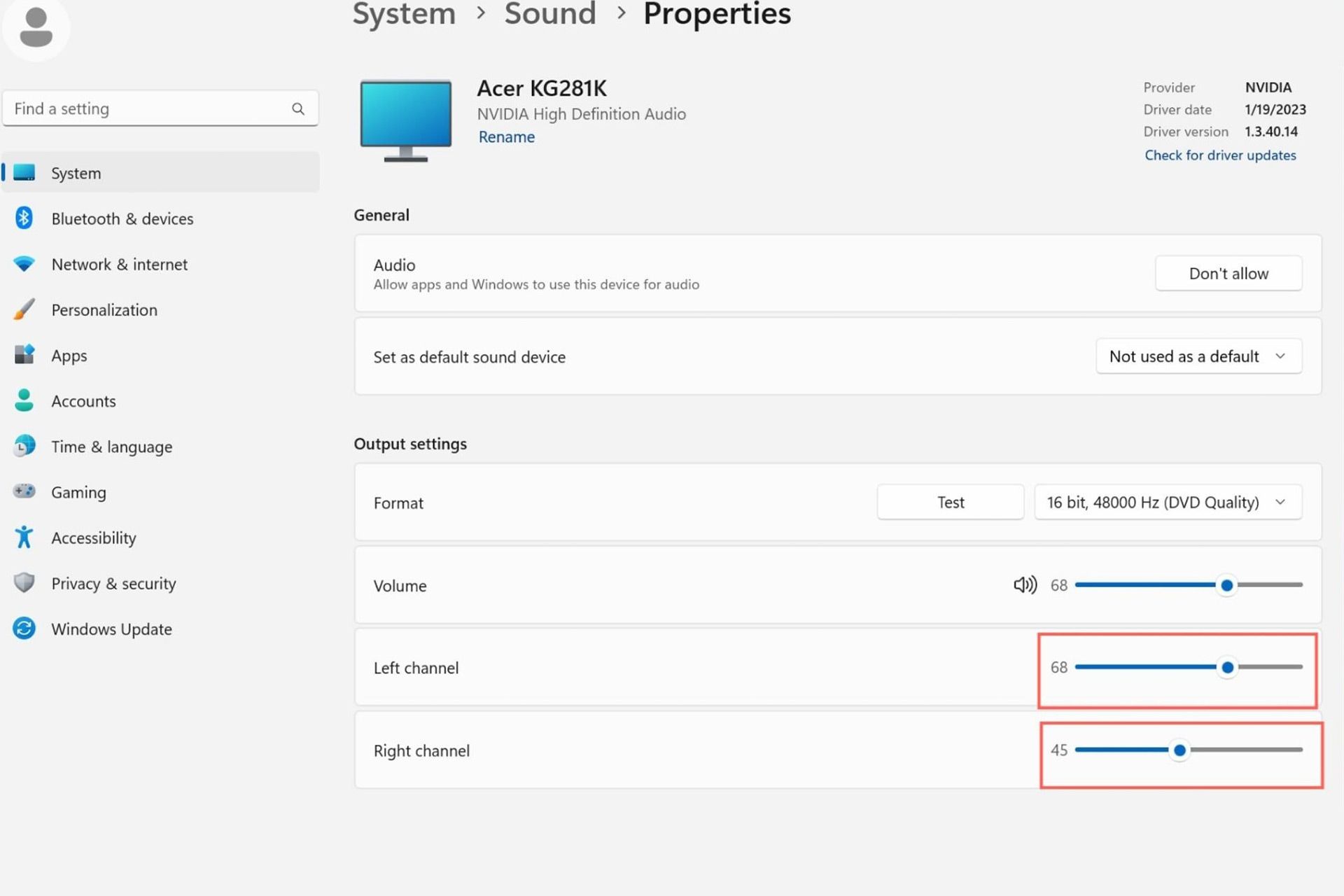Image resolution: width=1344 pixels, height=896 pixels.
Task: Expand the default sound device dropdown
Action: coord(1198,355)
